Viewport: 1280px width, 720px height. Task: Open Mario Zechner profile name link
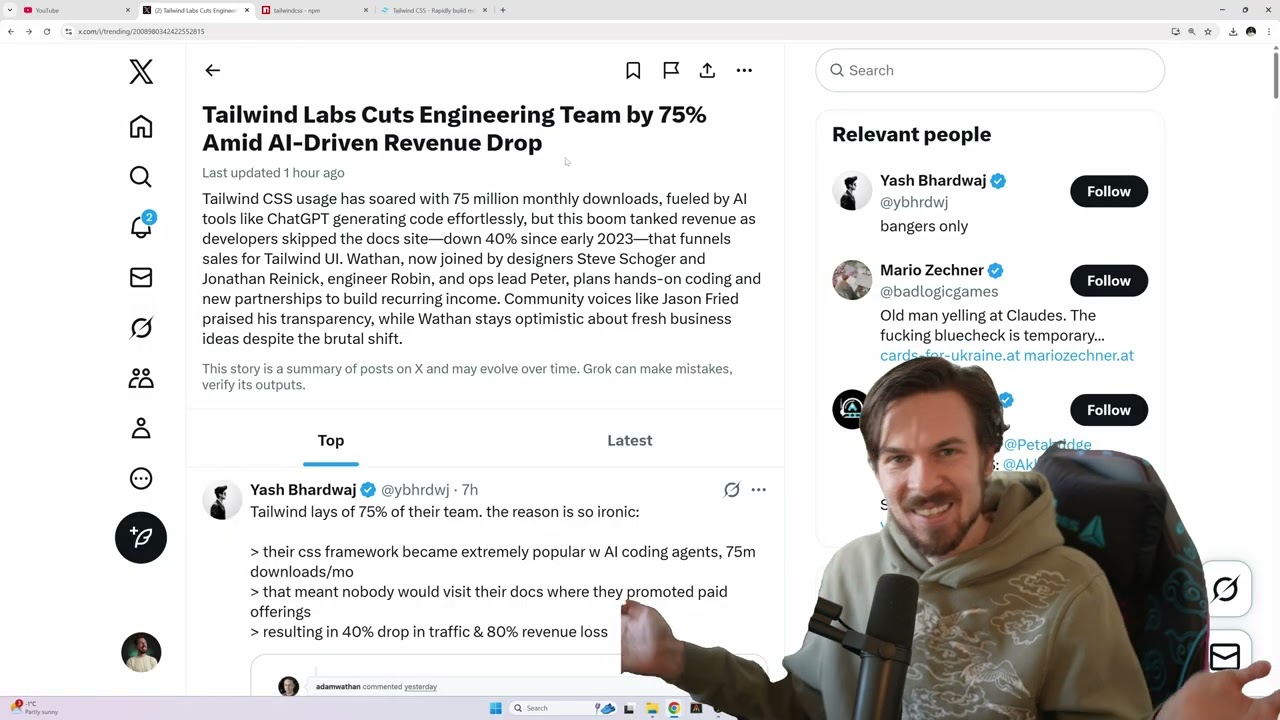[x=932, y=270]
